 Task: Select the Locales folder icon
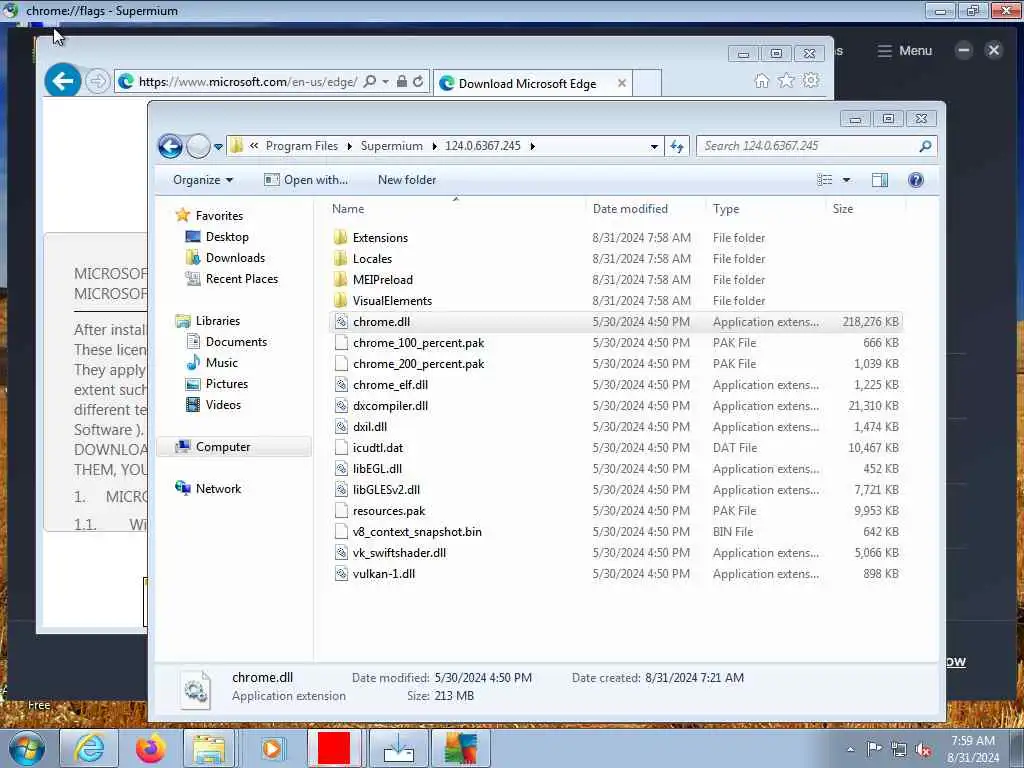coord(340,259)
